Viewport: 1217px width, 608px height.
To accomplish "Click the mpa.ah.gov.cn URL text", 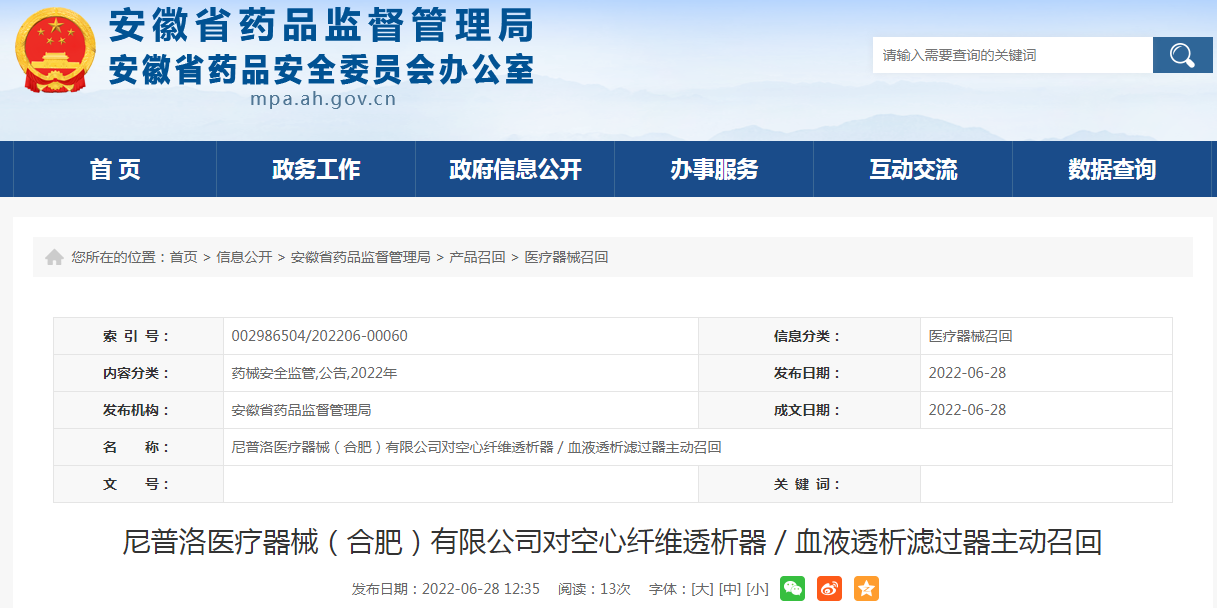I will click(x=324, y=99).
